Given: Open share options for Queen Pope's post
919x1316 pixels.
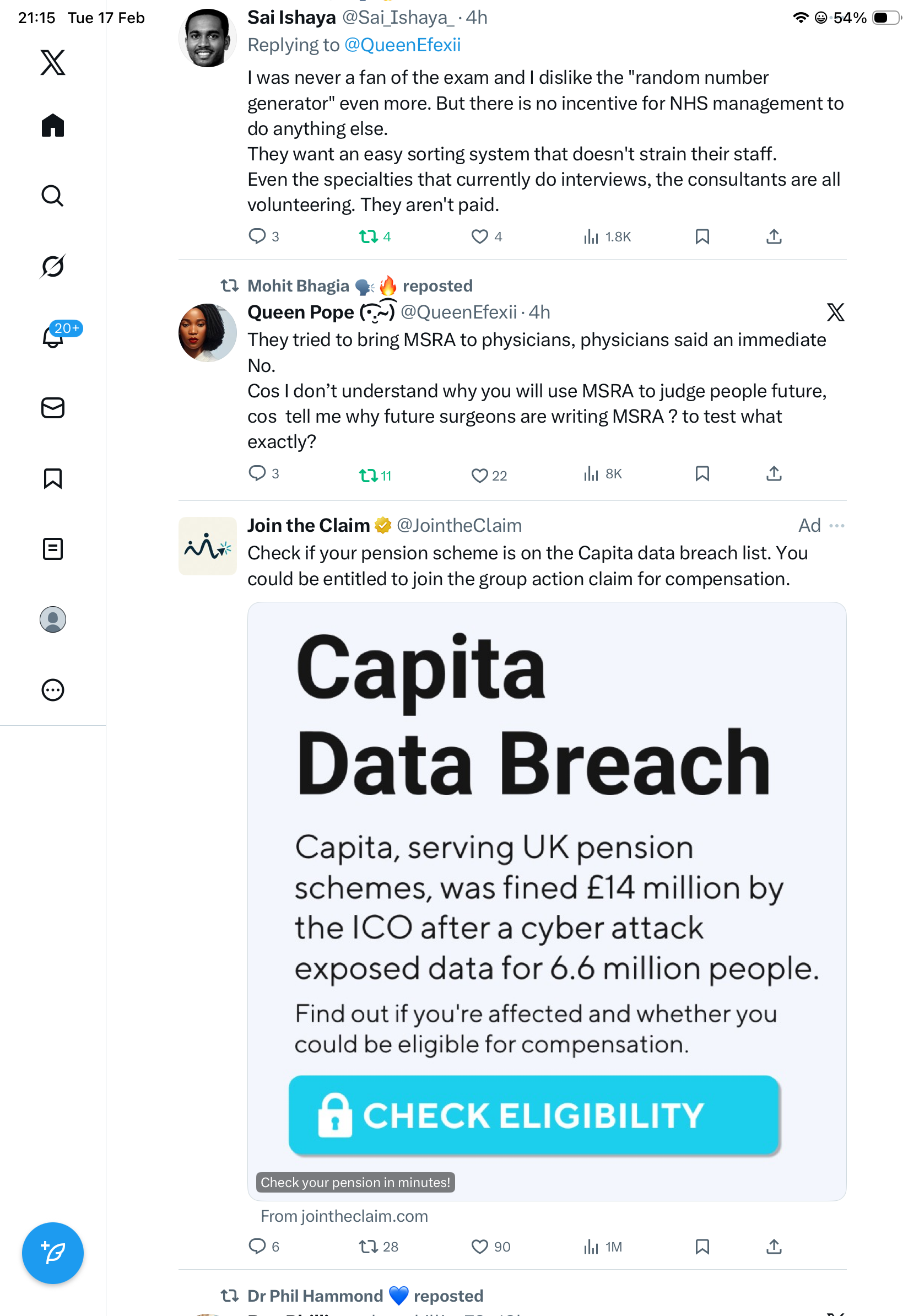Looking at the screenshot, I should click(x=774, y=474).
